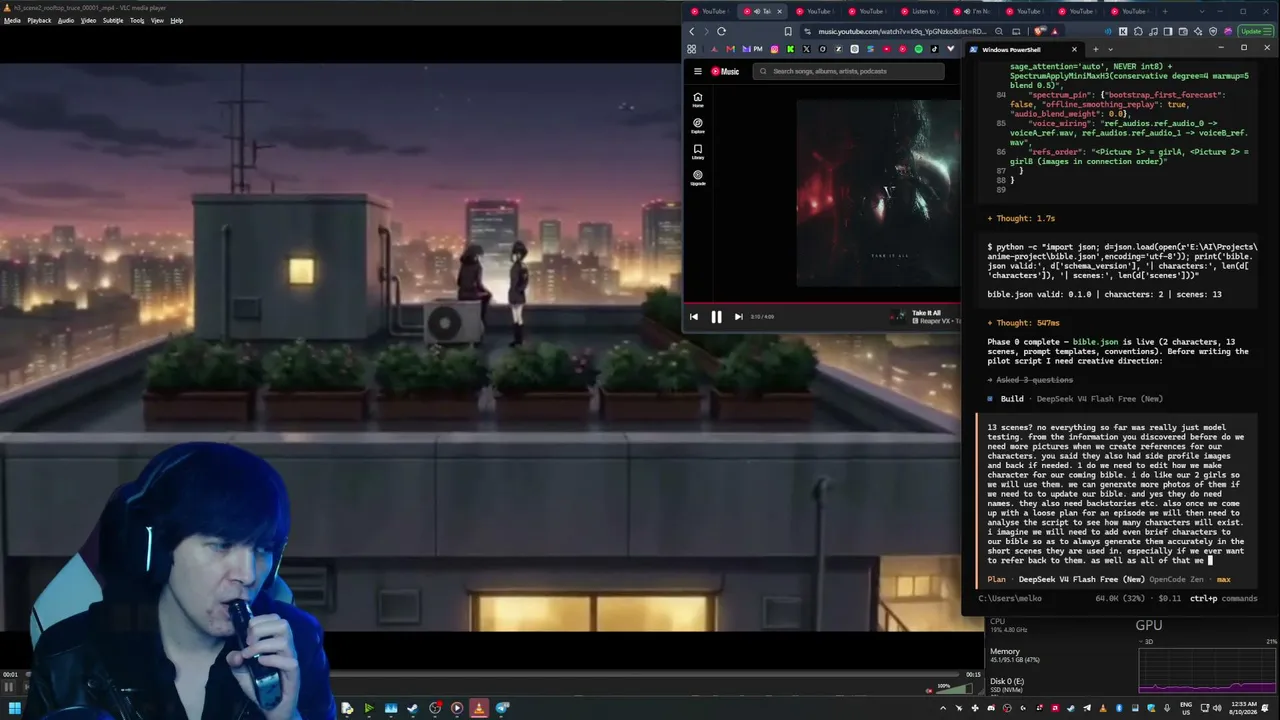Click the YouTube Music logo
The height and width of the screenshot is (720, 1280).
pos(726,71)
